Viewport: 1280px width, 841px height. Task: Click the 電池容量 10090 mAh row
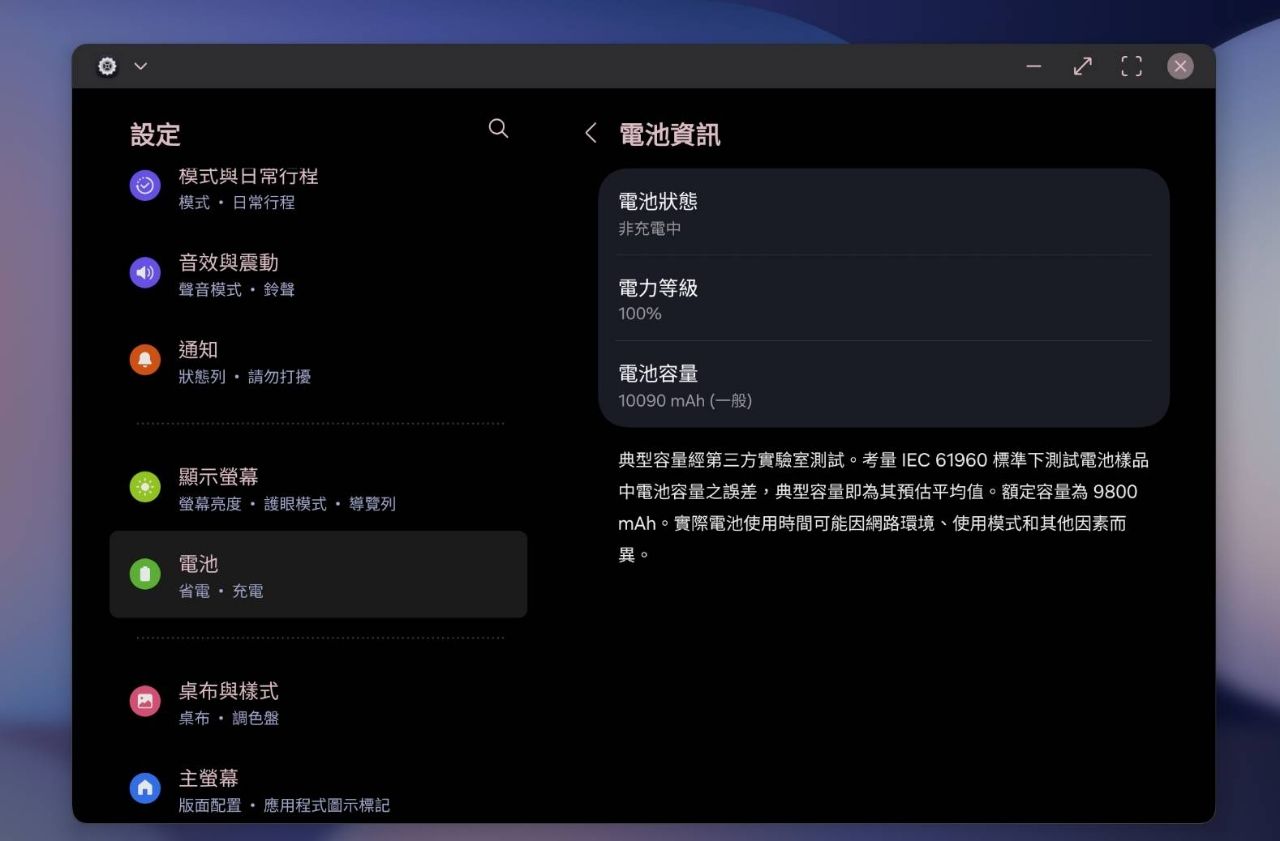click(x=883, y=385)
